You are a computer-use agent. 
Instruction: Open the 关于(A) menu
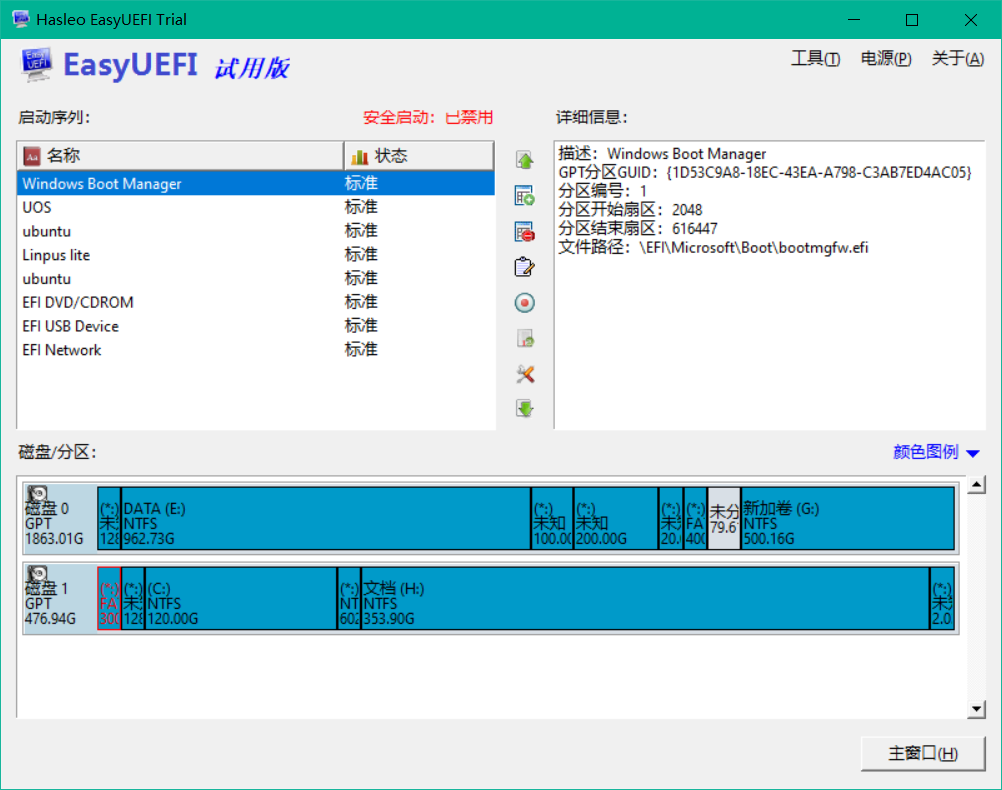[x=957, y=59]
